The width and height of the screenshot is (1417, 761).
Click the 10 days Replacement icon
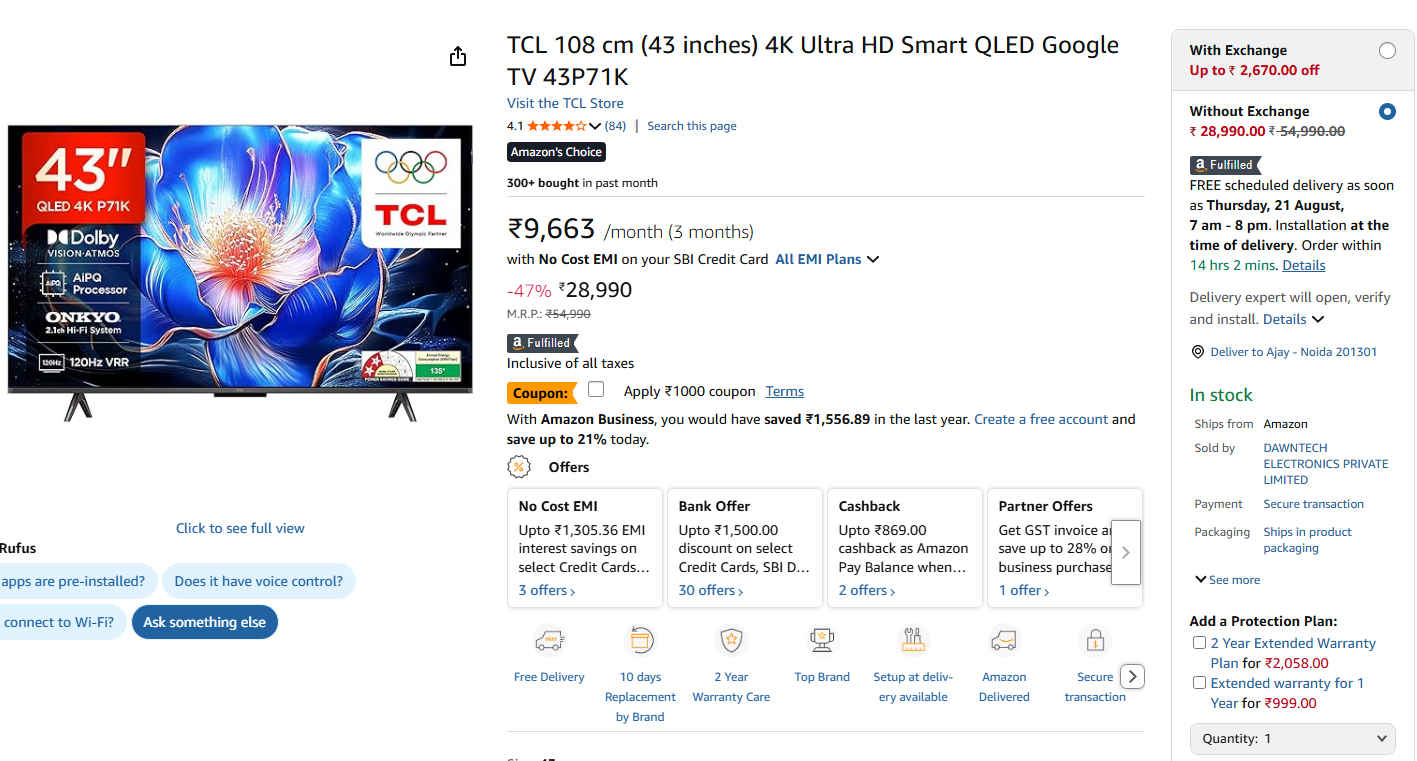[640, 641]
